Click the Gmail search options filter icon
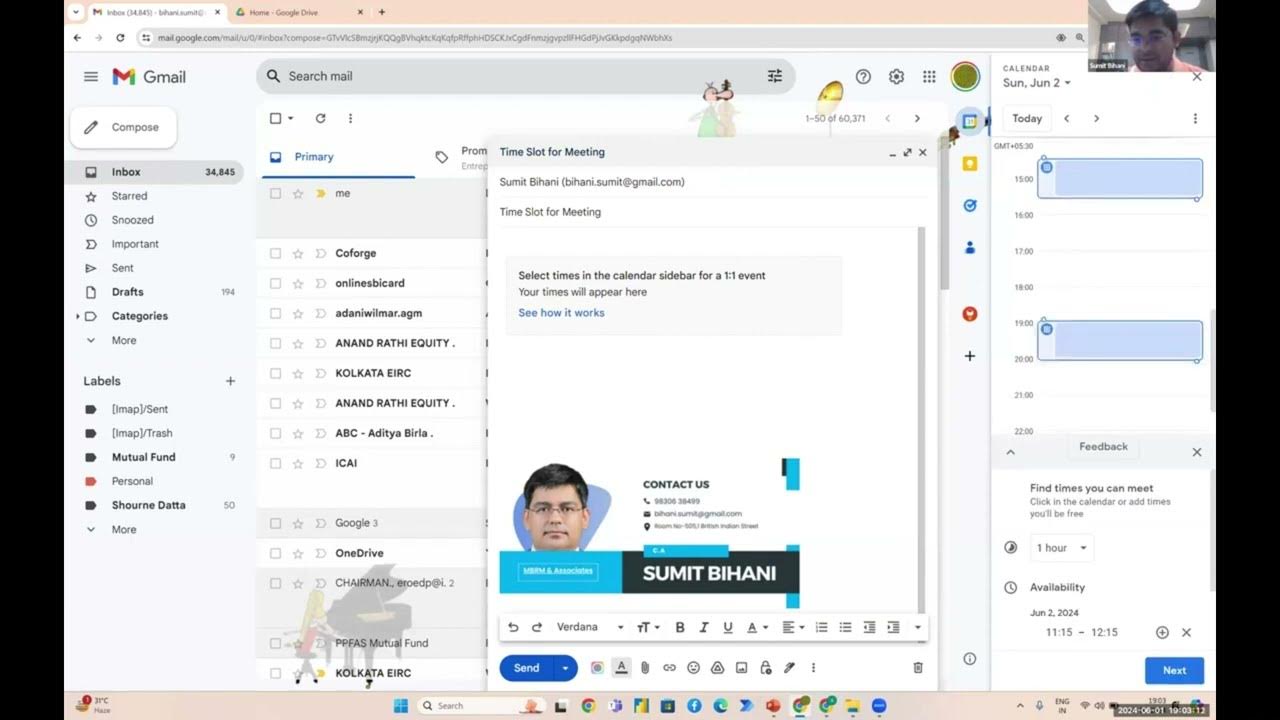The image size is (1280, 720). pyautogui.click(x=775, y=76)
